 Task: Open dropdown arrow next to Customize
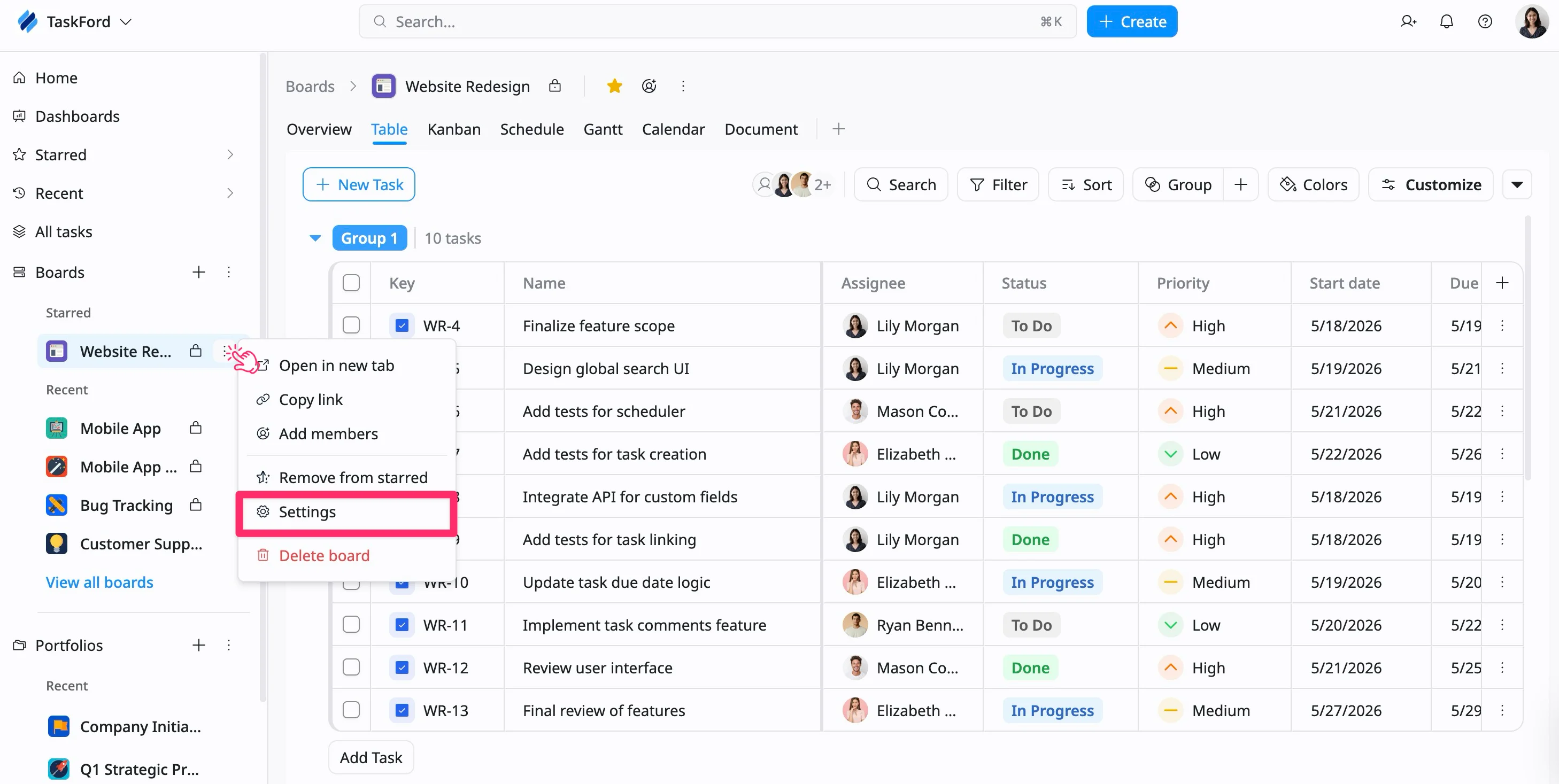[x=1517, y=184]
